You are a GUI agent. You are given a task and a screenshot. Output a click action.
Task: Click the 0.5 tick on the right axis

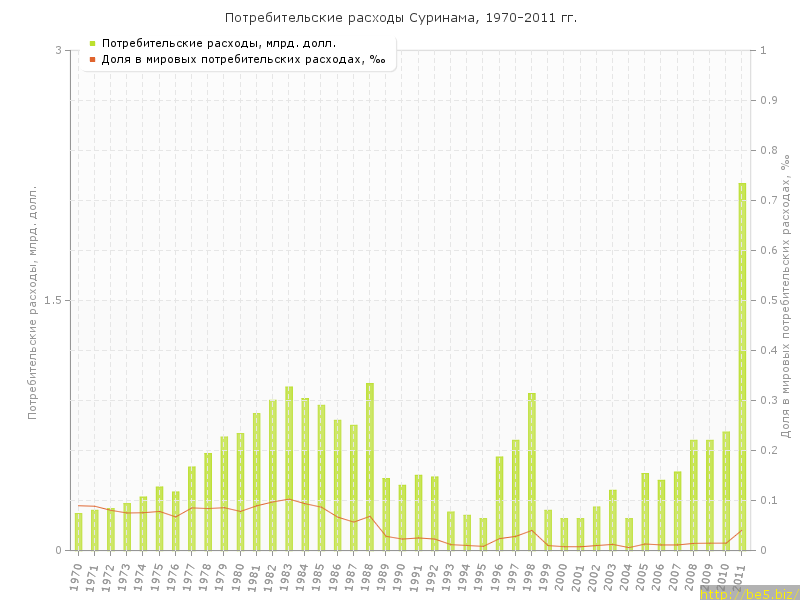coord(769,300)
